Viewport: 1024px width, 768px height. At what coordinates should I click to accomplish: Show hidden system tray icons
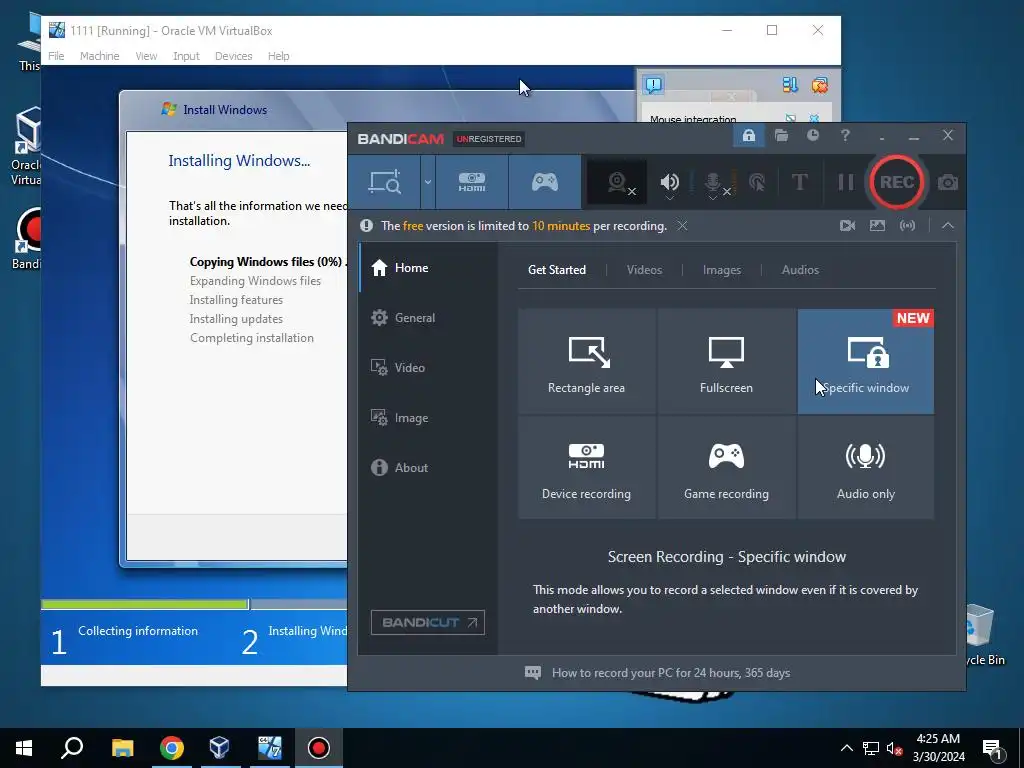[846, 748]
